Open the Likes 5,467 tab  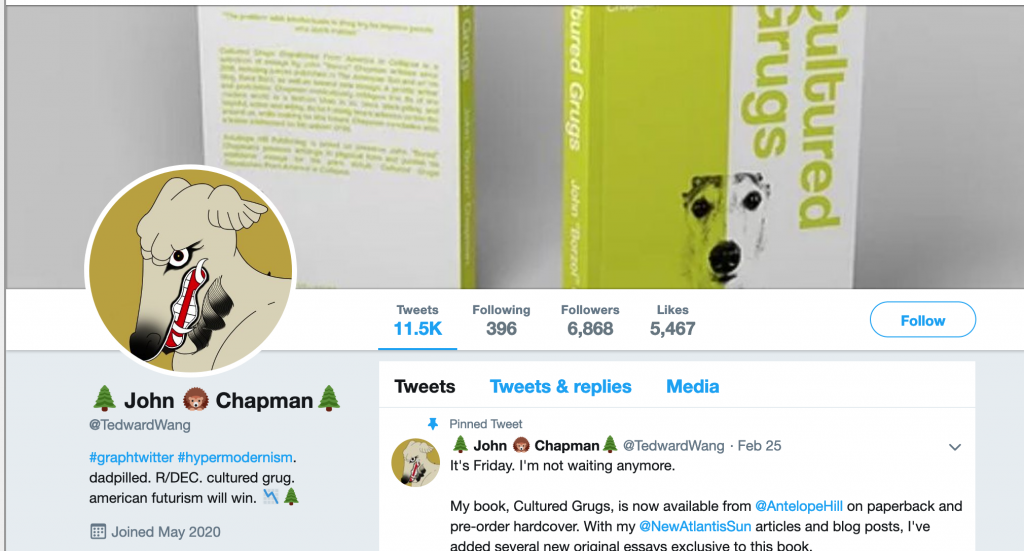coord(672,321)
